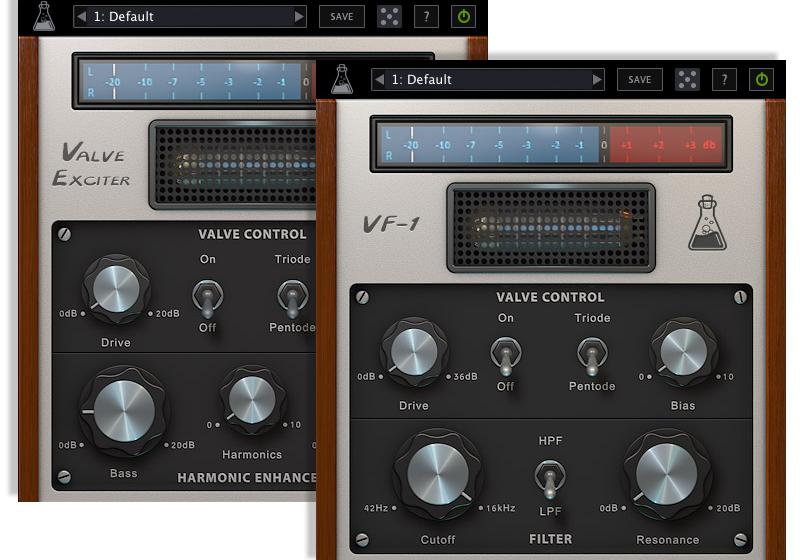This screenshot has height=560, width=800.
Task: Click the large flask logo on VF-1 panel
Action: (x=708, y=223)
